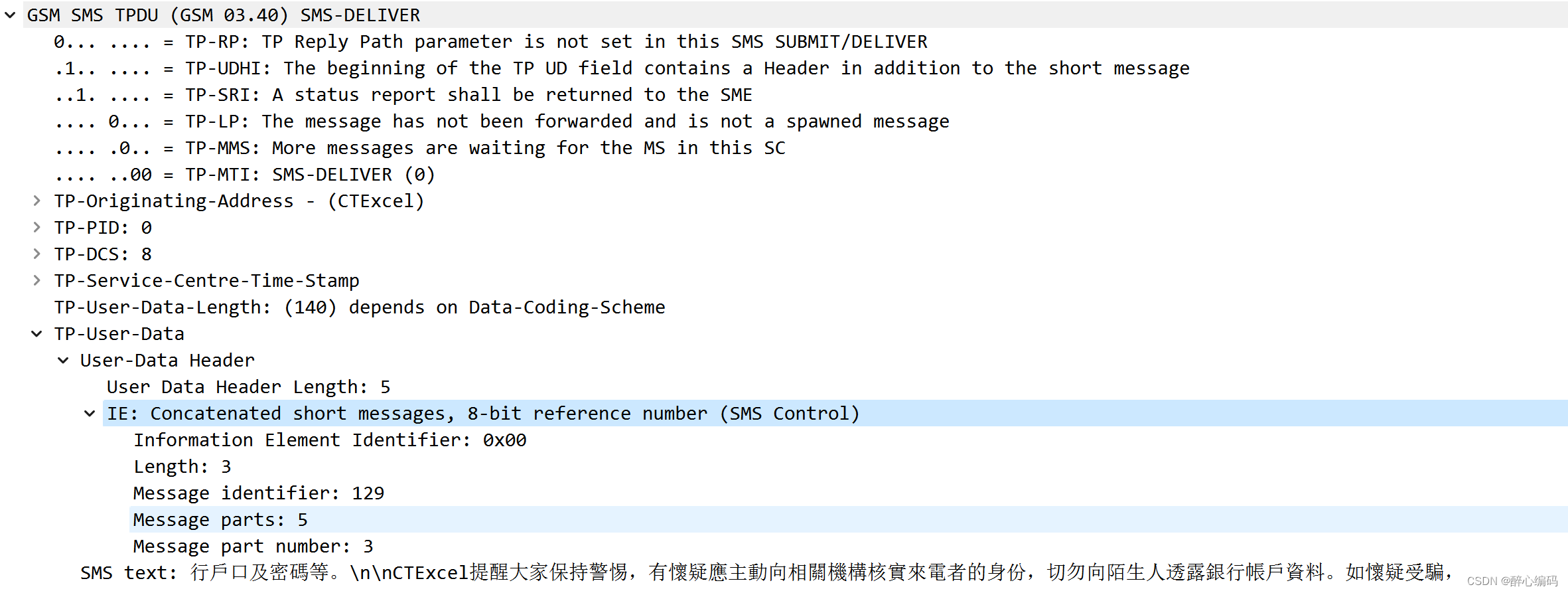Collapse the User-Data Header subtree

63,360
